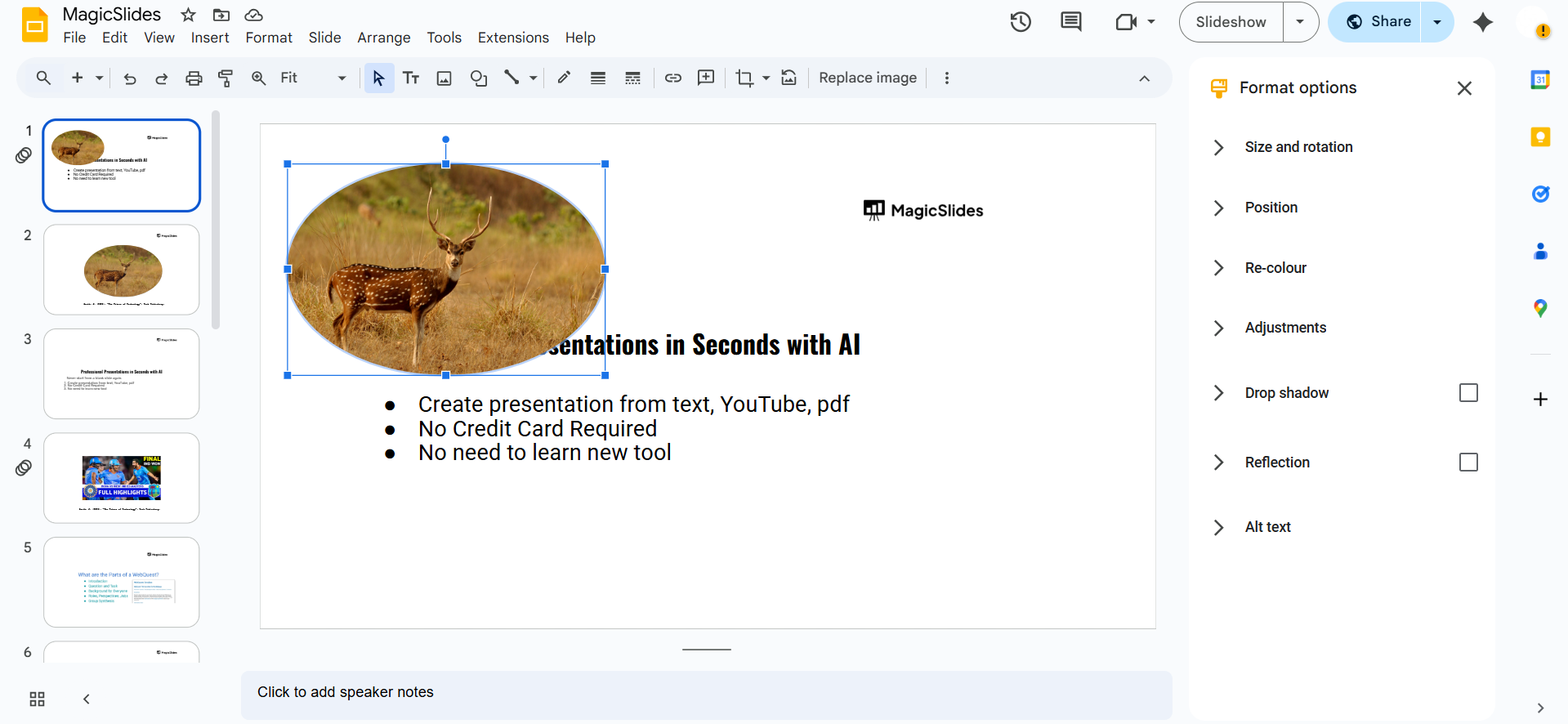Click the Replace image button

pos(867,78)
